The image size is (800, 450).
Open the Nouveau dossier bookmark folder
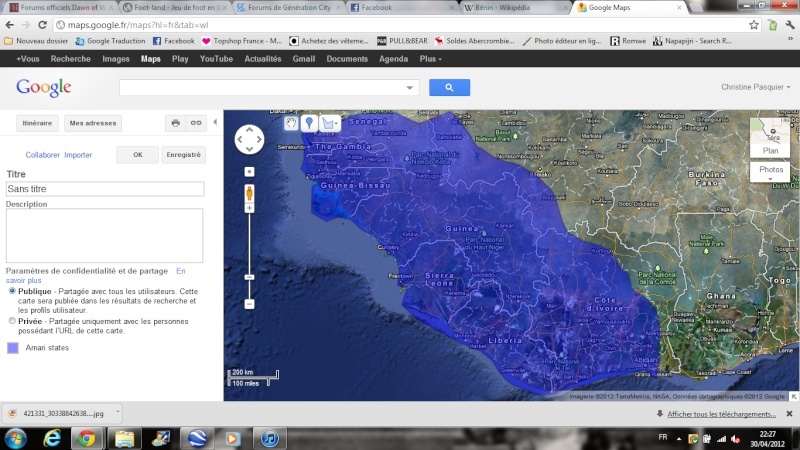[36, 41]
